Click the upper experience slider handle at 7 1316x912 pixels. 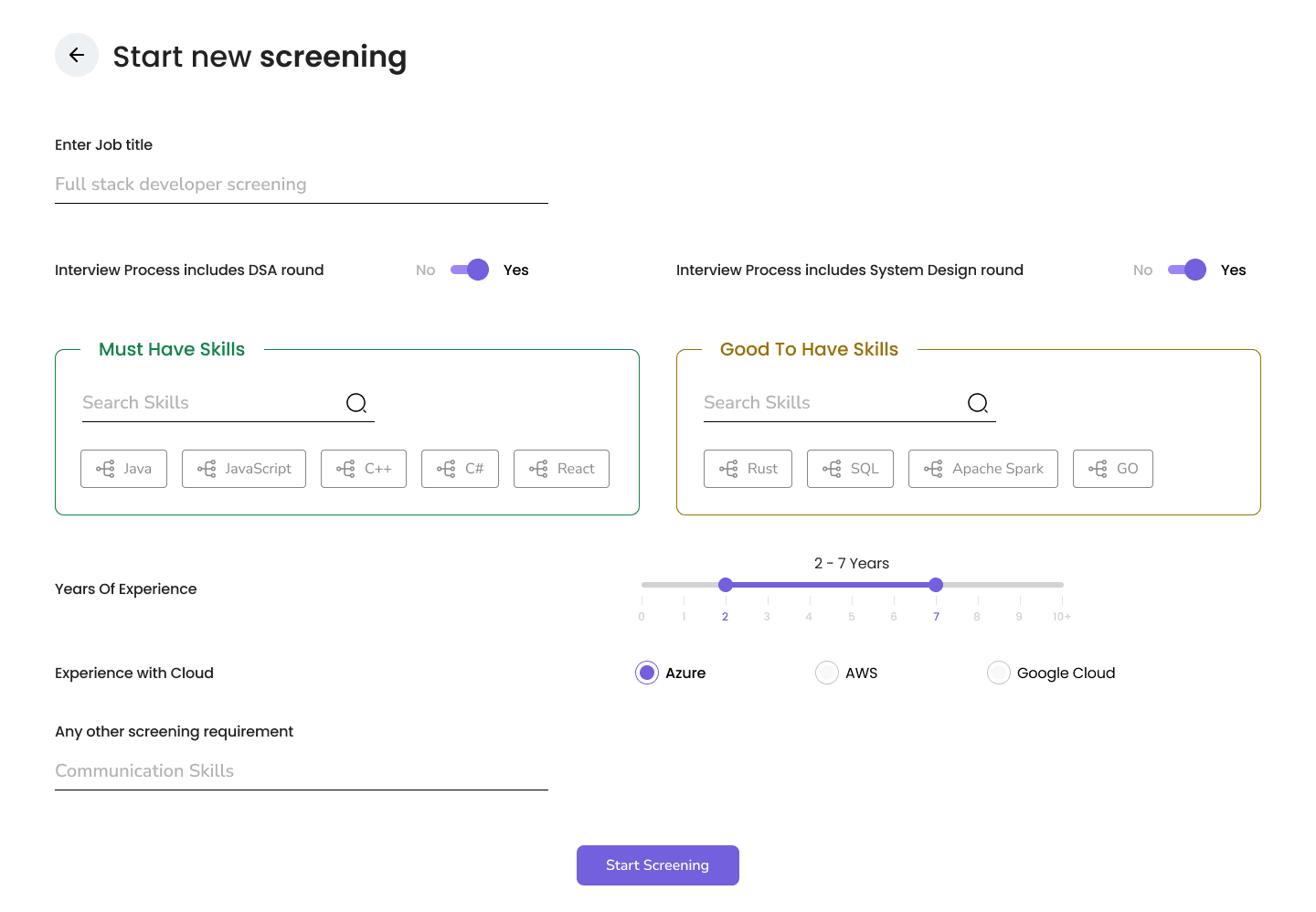(936, 585)
